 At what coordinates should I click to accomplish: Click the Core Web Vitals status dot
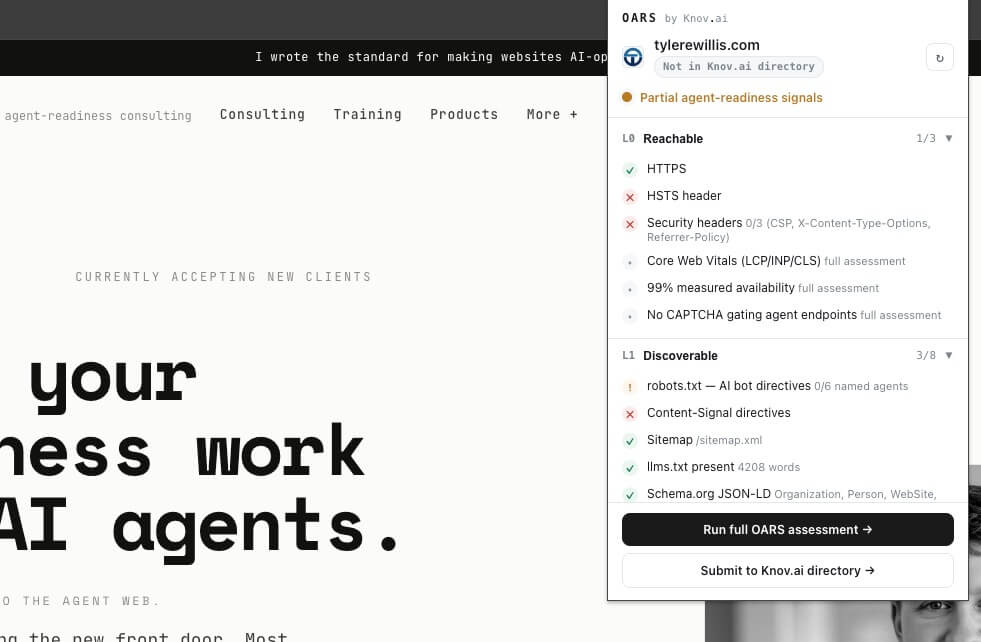click(x=630, y=262)
